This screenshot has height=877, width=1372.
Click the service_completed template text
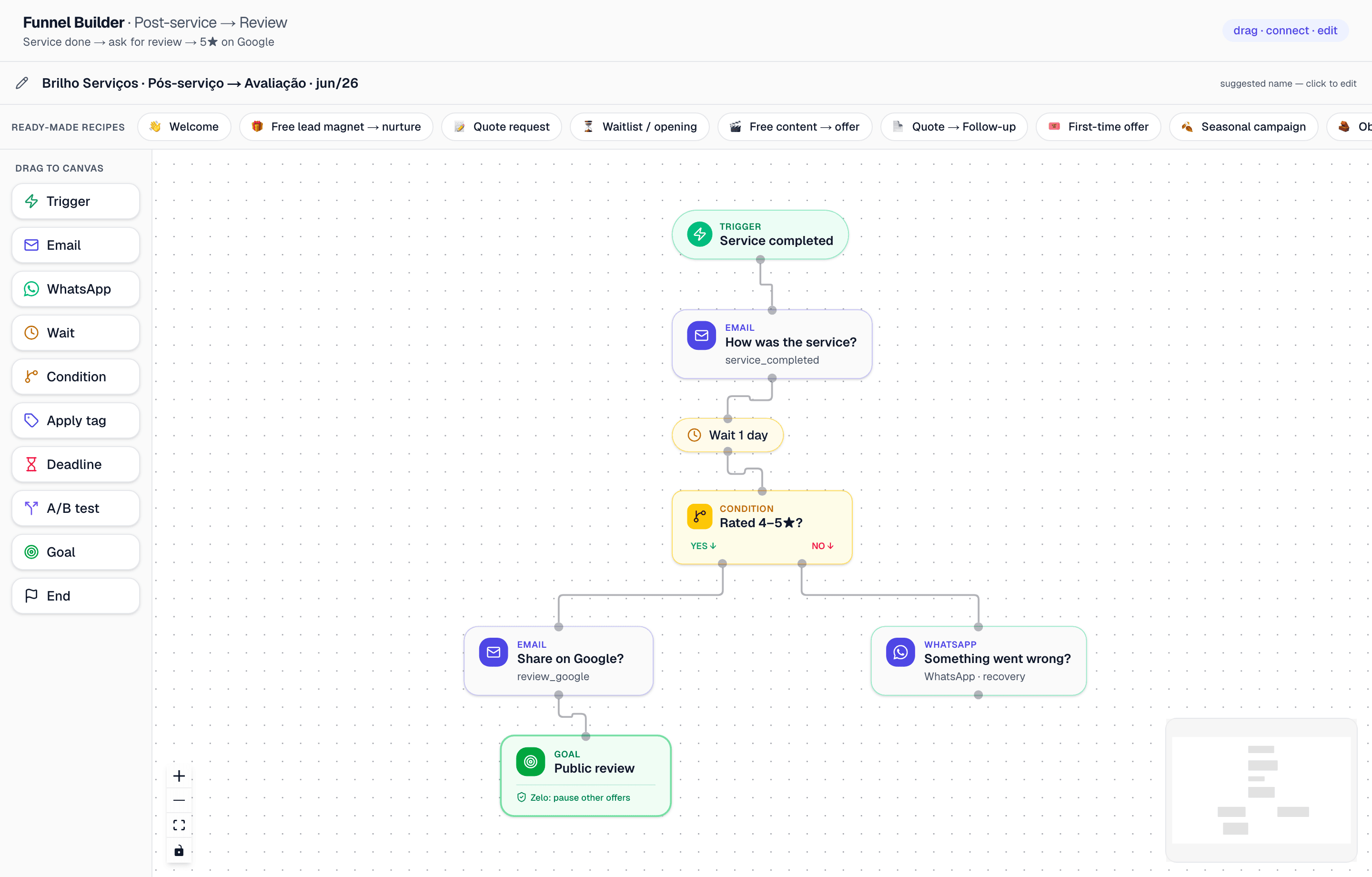[772, 360]
